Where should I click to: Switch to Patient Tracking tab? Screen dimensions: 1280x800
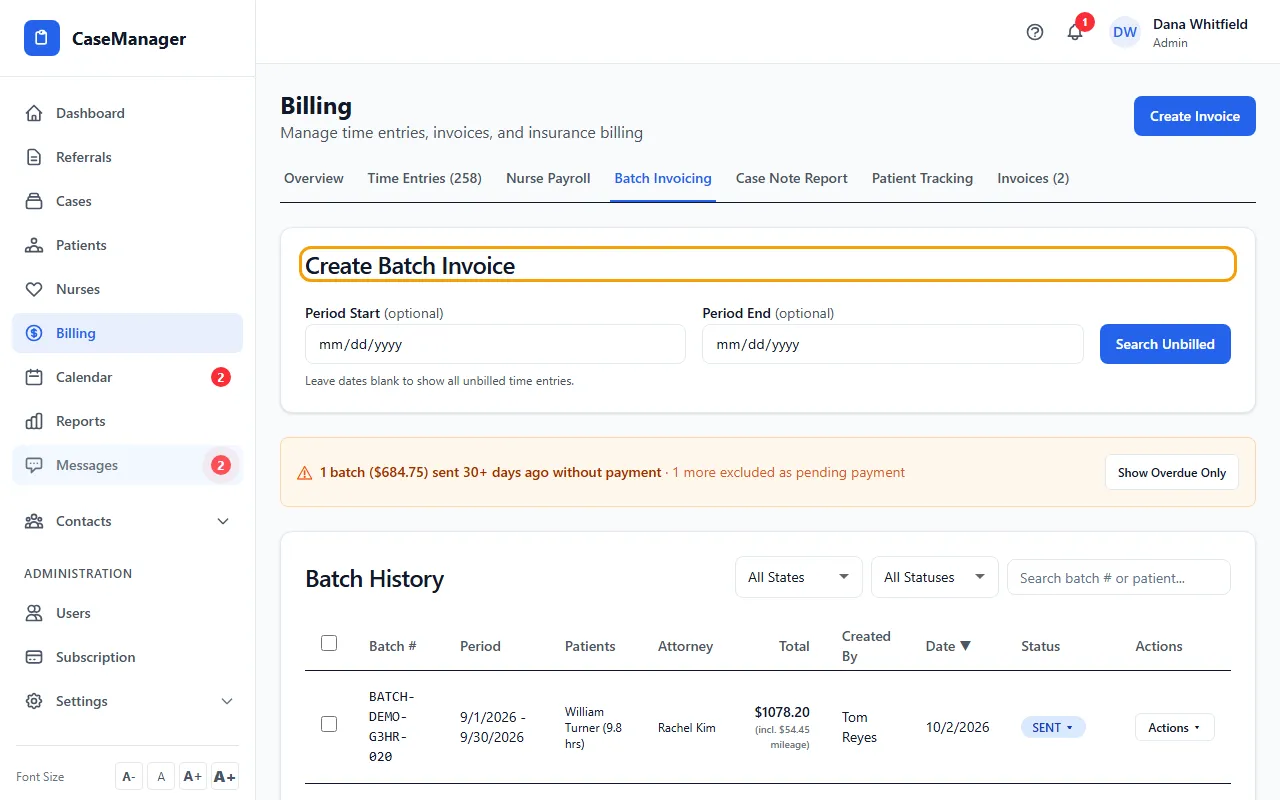click(x=922, y=178)
